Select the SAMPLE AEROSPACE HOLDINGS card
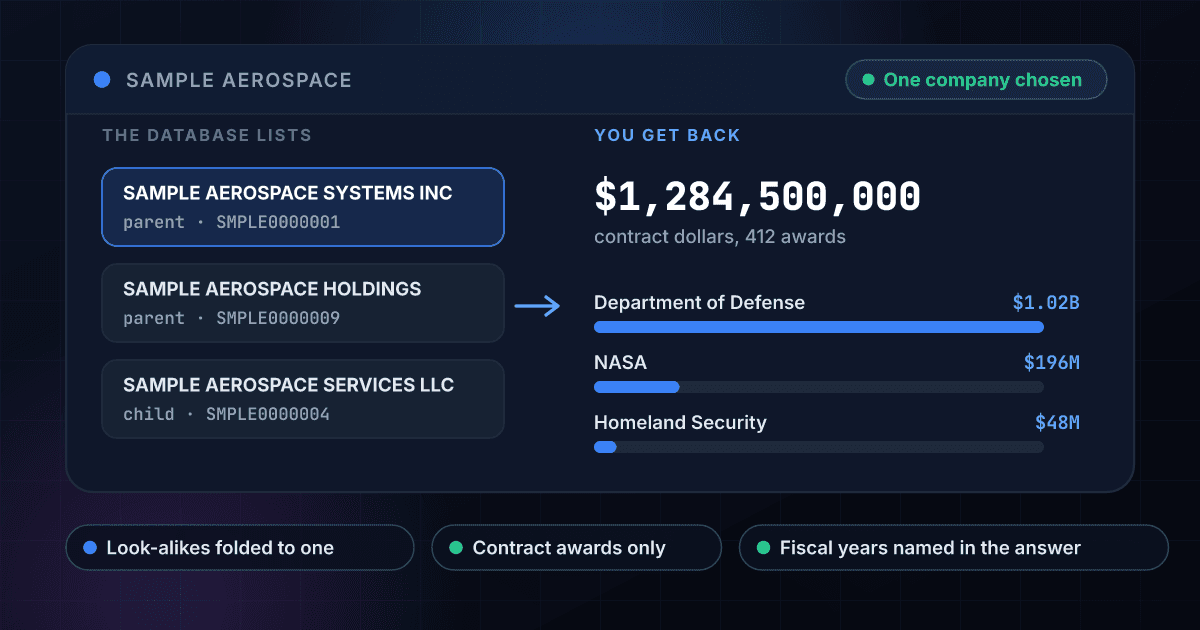Screen dimensions: 1200x630 (x=303, y=303)
